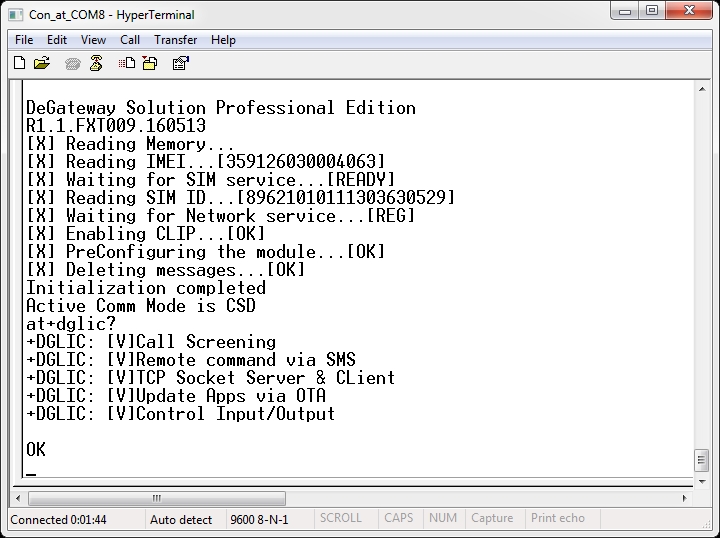Viewport: 720px width, 538px height.
Task: Open the Transfer menu
Action: (x=175, y=40)
